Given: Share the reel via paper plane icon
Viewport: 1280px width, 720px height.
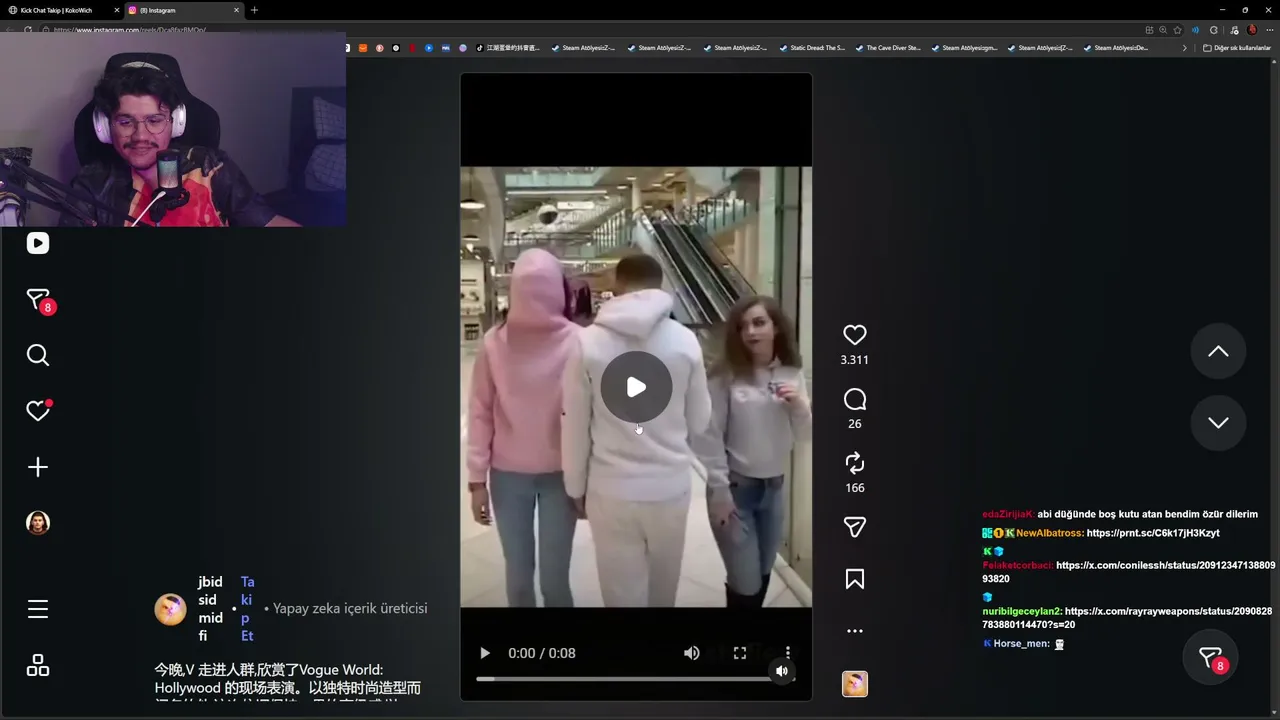Looking at the screenshot, I should (x=854, y=527).
